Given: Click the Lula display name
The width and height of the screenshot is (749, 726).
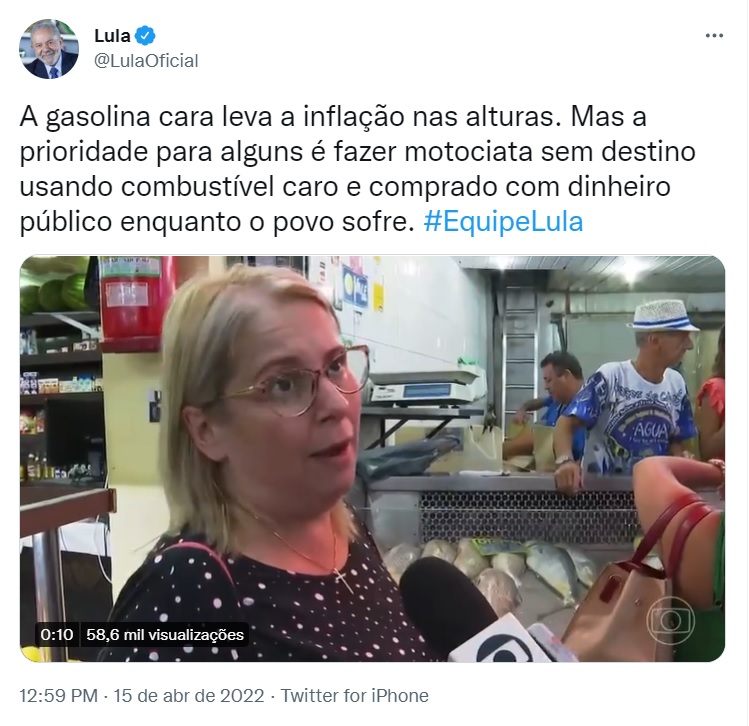Looking at the screenshot, I should tap(112, 35).
